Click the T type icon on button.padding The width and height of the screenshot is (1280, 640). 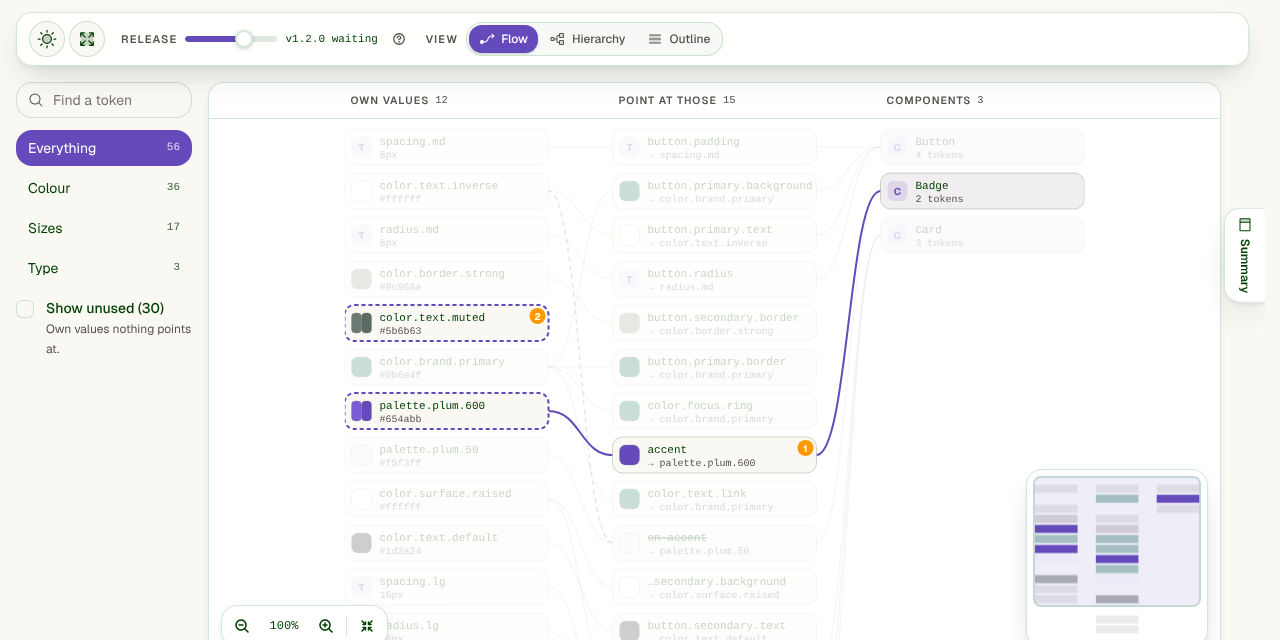(x=630, y=147)
